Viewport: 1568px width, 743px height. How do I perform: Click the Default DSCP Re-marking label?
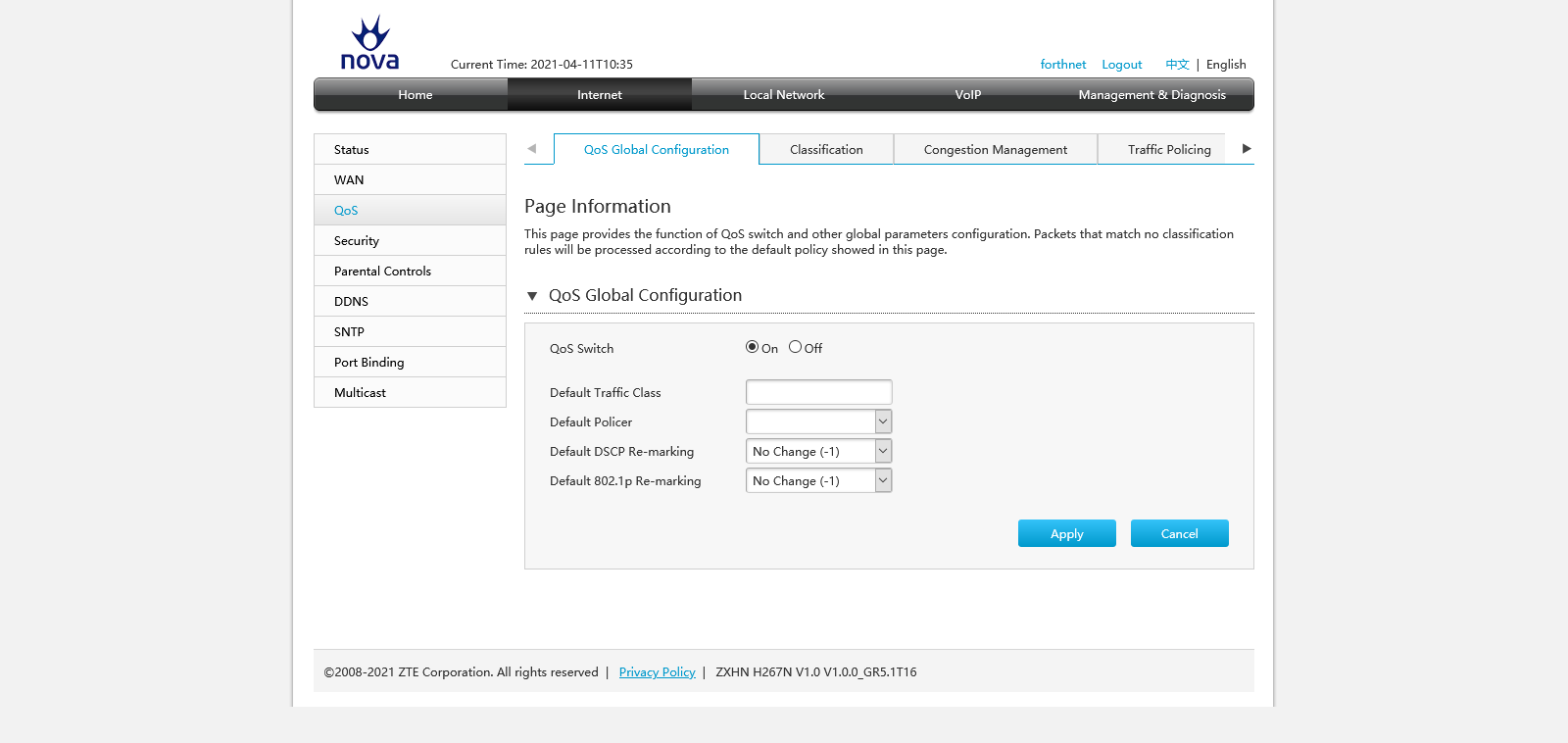[621, 452]
